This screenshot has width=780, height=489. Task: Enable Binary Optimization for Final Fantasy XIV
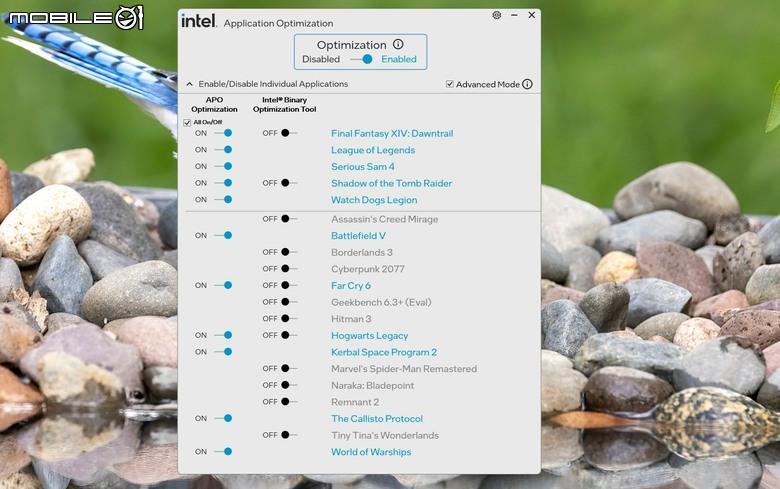(x=289, y=133)
